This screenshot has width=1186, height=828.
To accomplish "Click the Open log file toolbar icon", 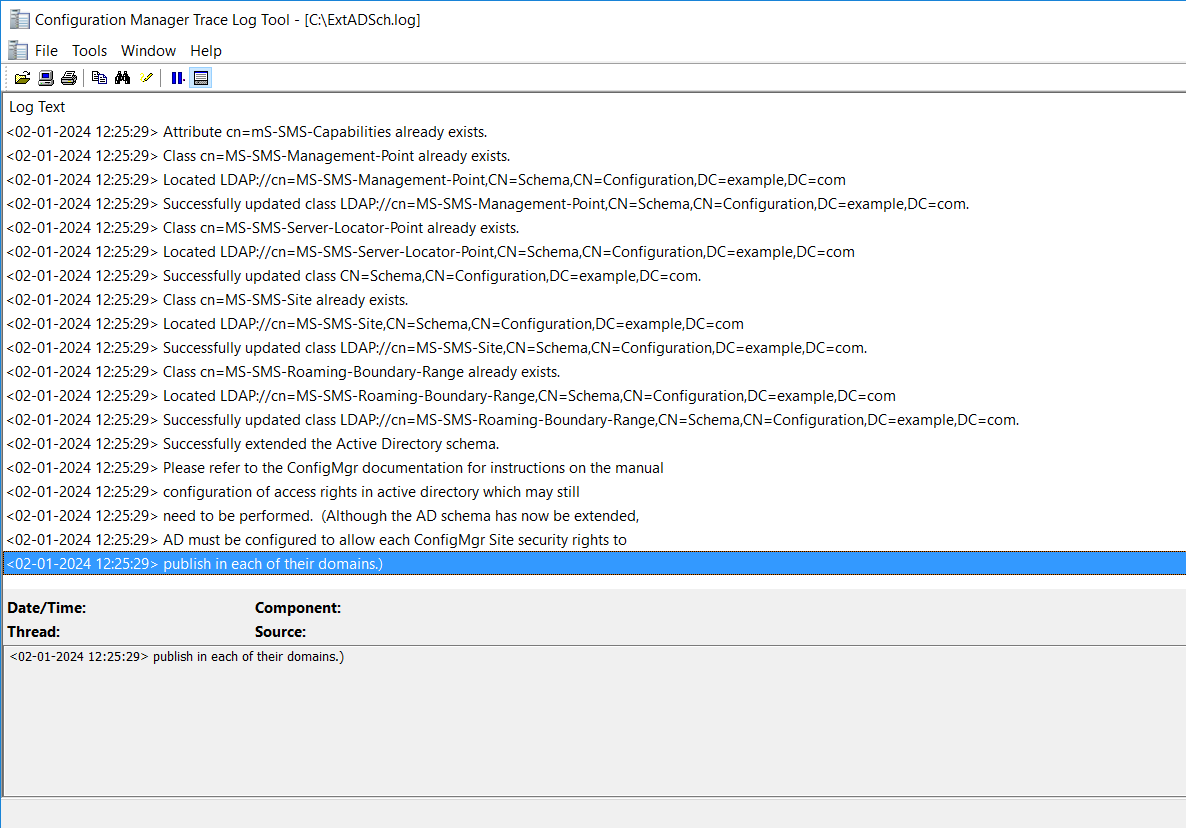I will (x=22, y=78).
